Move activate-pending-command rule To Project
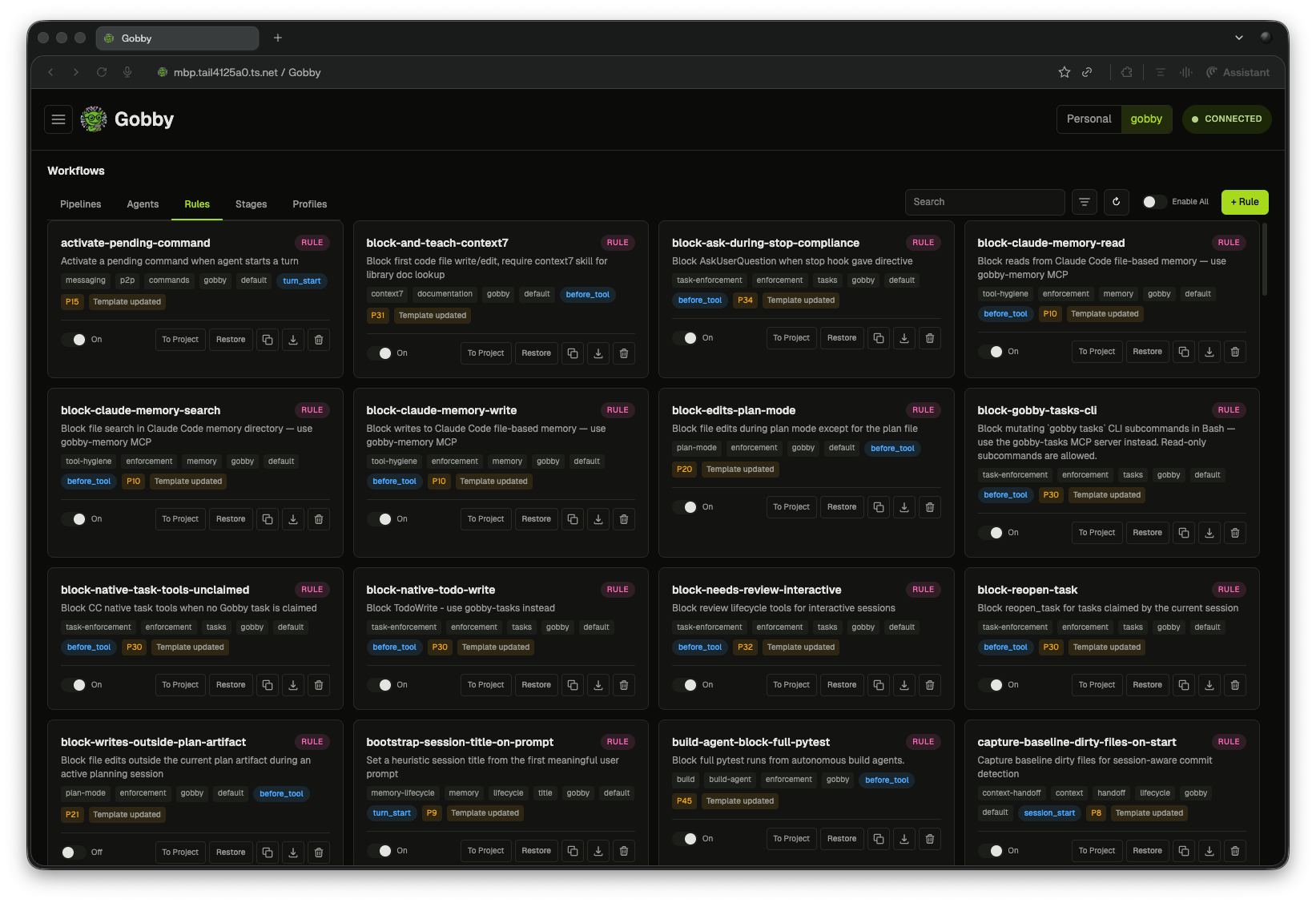The width and height of the screenshot is (1316, 903). coord(180,340)
